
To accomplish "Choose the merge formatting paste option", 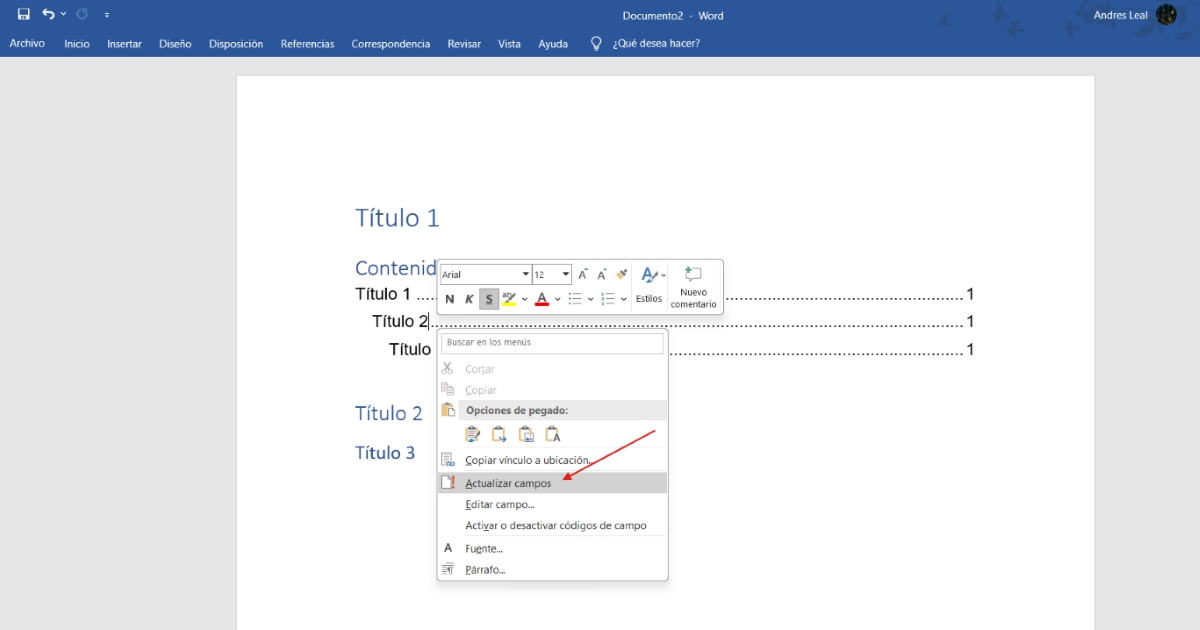I will [x=500, y=434].
